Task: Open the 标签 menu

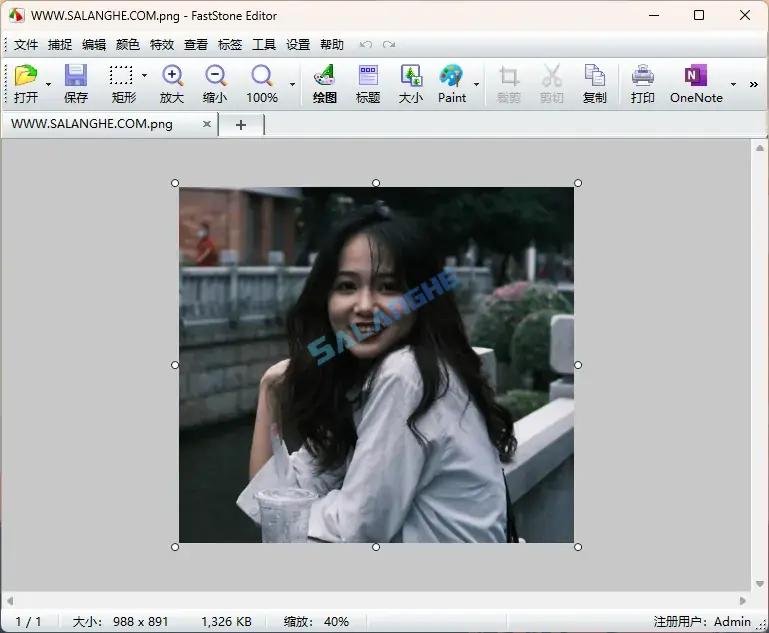Action: click(x=230, y=45)
